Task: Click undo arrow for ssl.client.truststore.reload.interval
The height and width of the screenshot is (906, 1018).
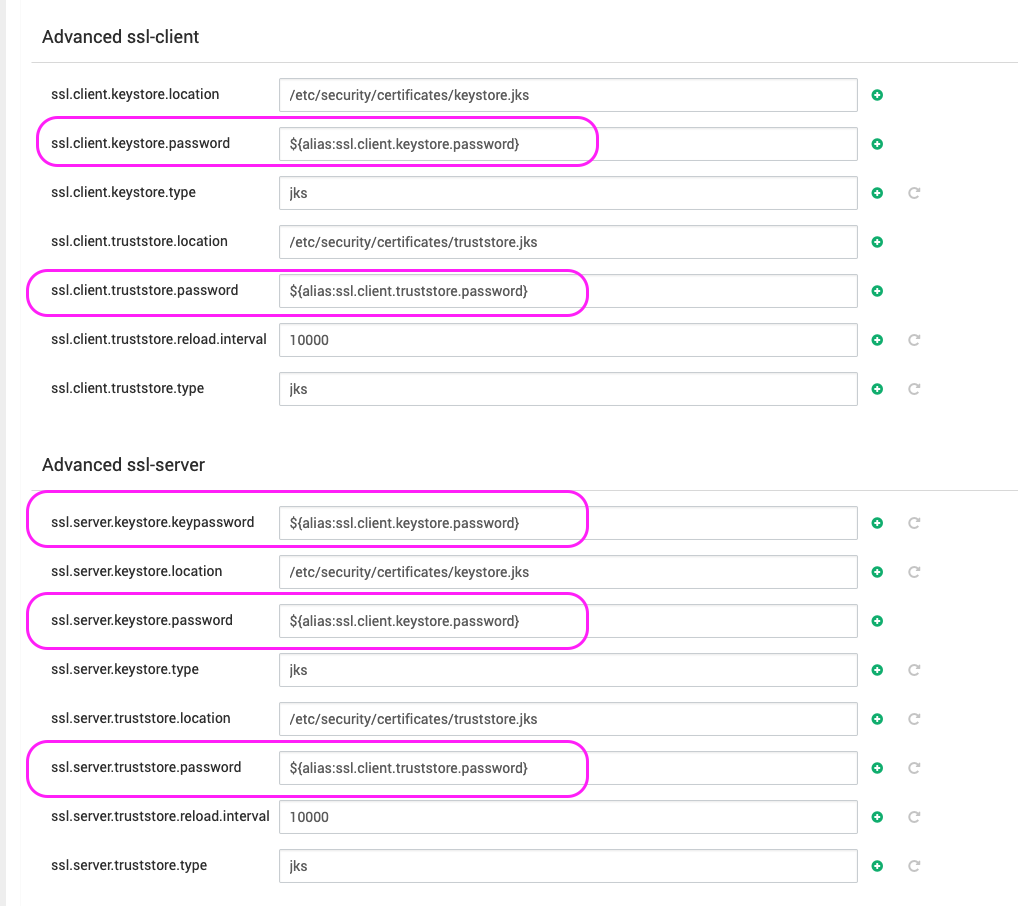Action: tap(913, 340)
